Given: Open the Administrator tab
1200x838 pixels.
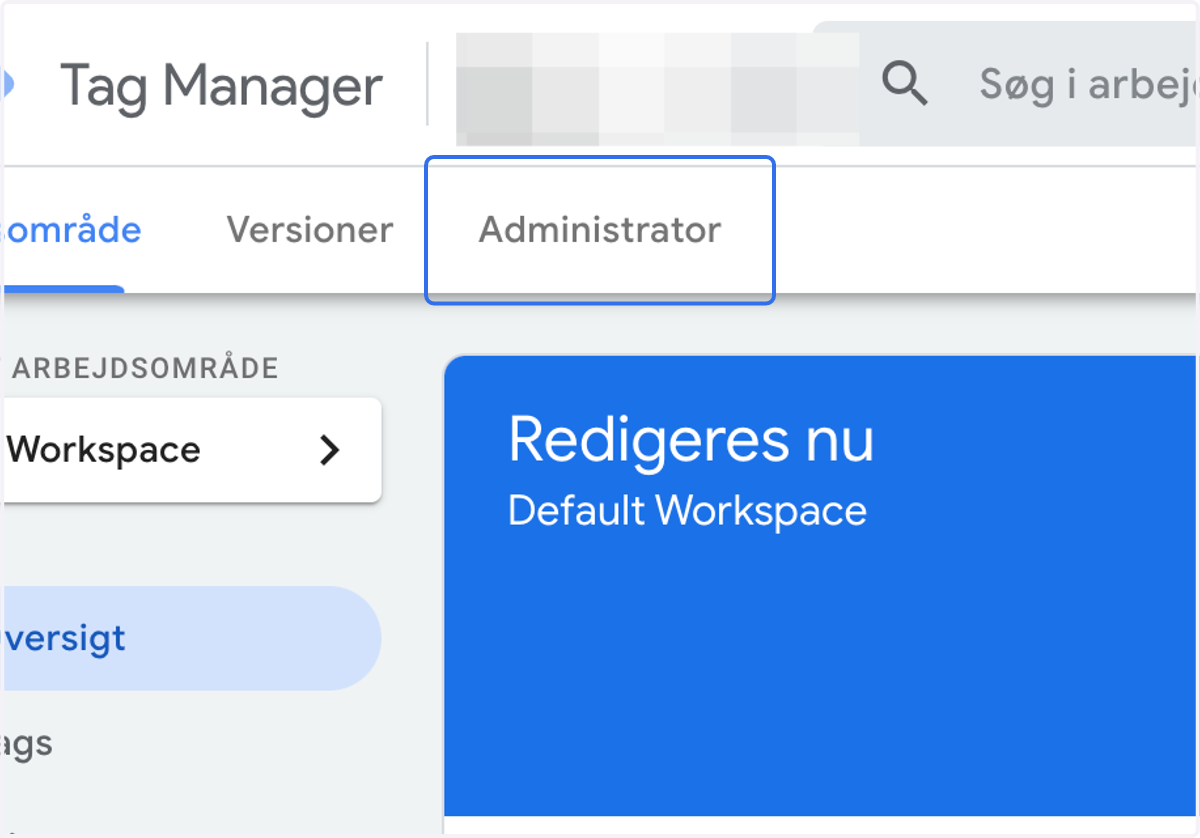Looking at the screenshot, I should point(600,230).
